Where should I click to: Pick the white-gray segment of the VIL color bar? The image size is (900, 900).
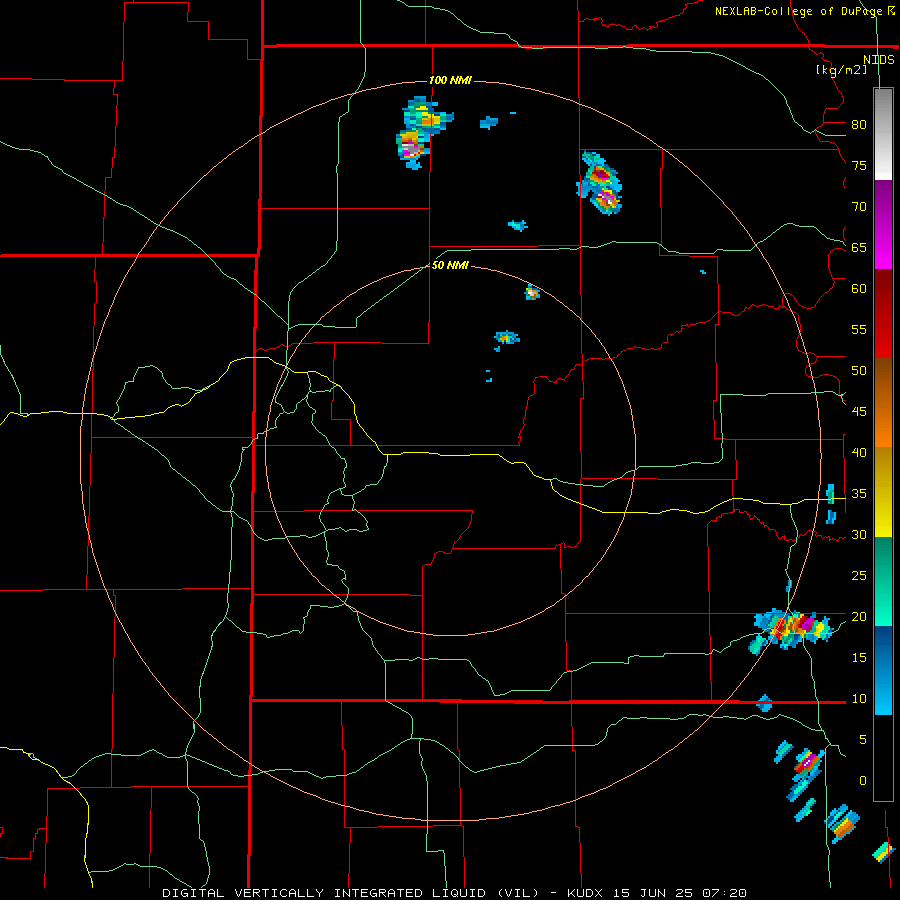pyautogui.click(x=883, y=134)
